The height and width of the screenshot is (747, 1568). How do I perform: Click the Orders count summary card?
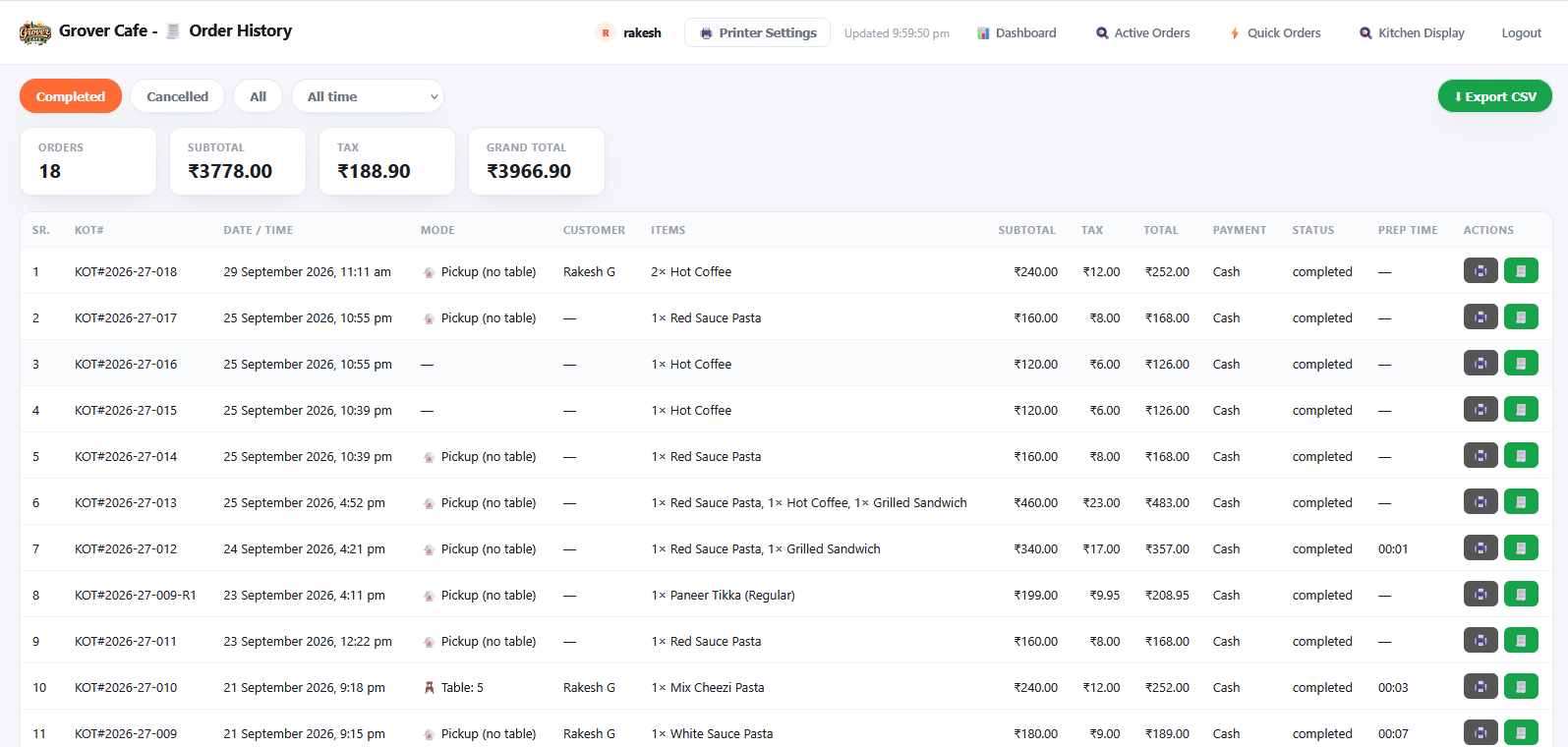click(x=88, y=161)
